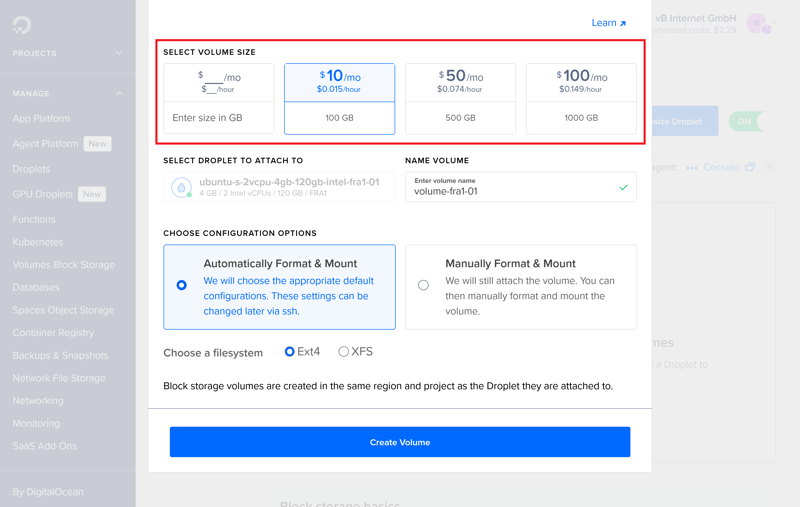Pick the $100/mo 1000 GB volume size
Image resolution: width=800 pixels, height=507 pixels.
point(581,98)
